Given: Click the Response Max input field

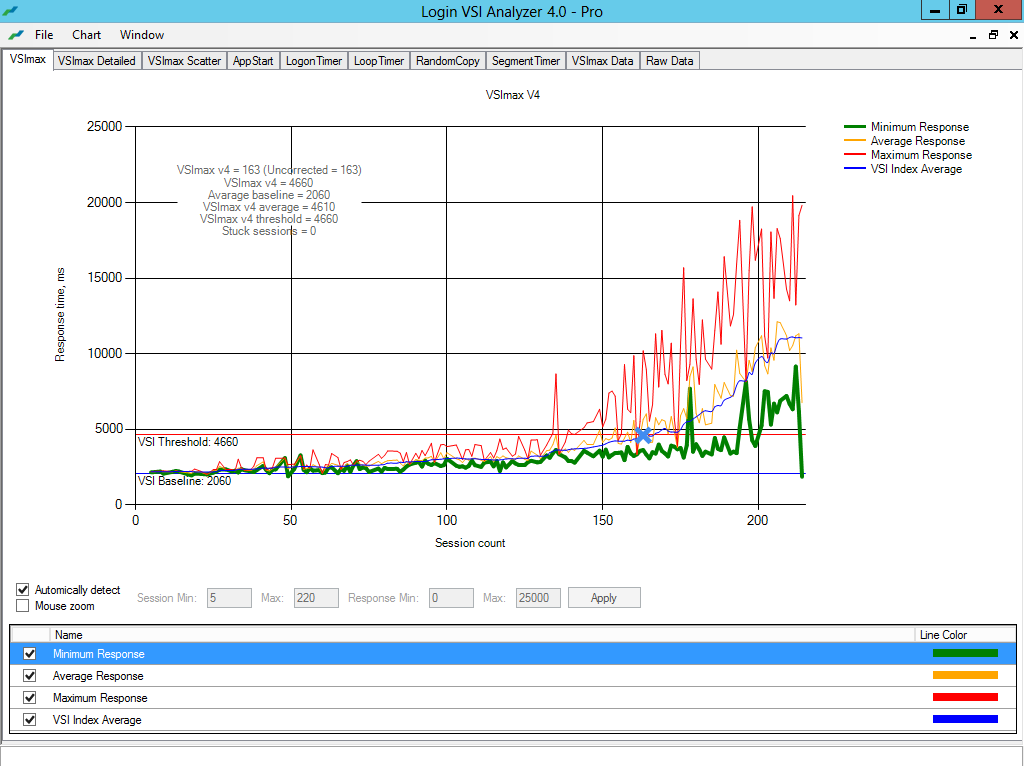Looking at the screenshot, I should 538,598.
